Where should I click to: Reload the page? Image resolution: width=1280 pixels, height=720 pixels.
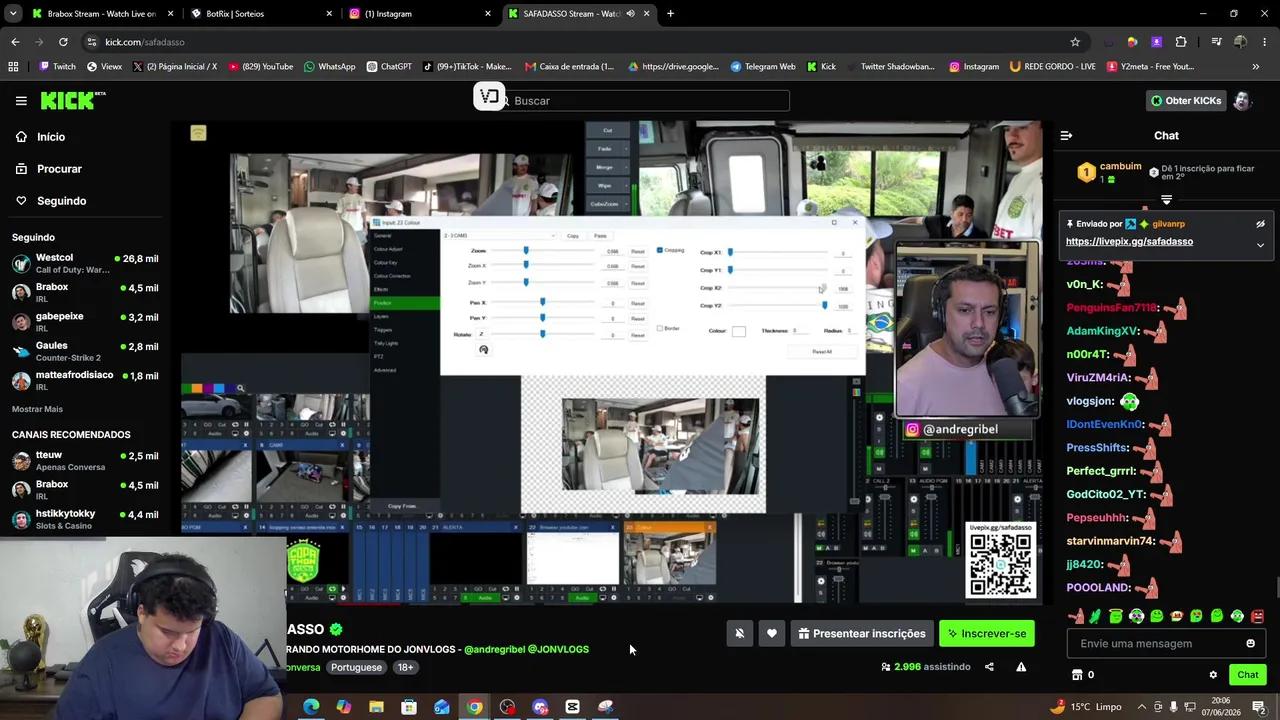click(63, 42)
